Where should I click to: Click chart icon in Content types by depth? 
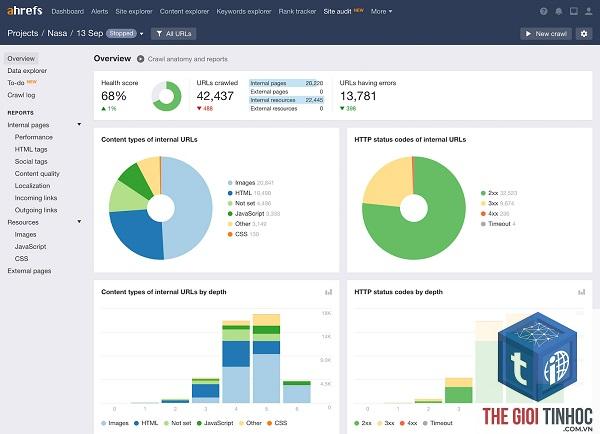[x=328, y=292]
